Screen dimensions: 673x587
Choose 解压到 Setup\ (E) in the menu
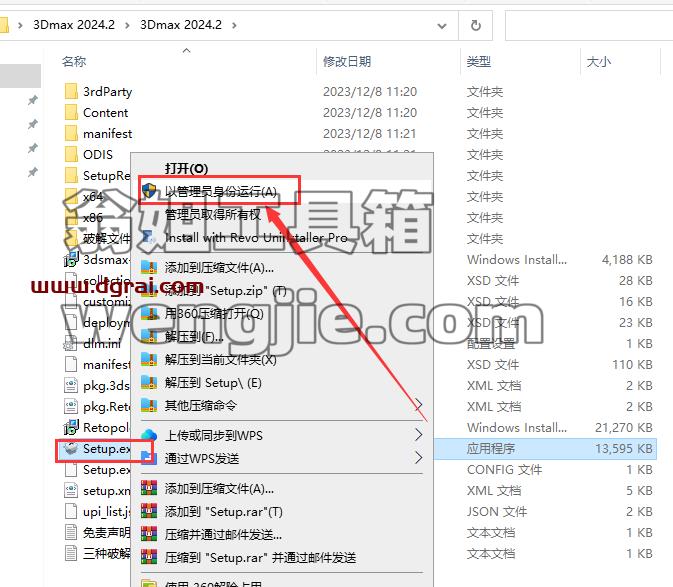[213, 382]
